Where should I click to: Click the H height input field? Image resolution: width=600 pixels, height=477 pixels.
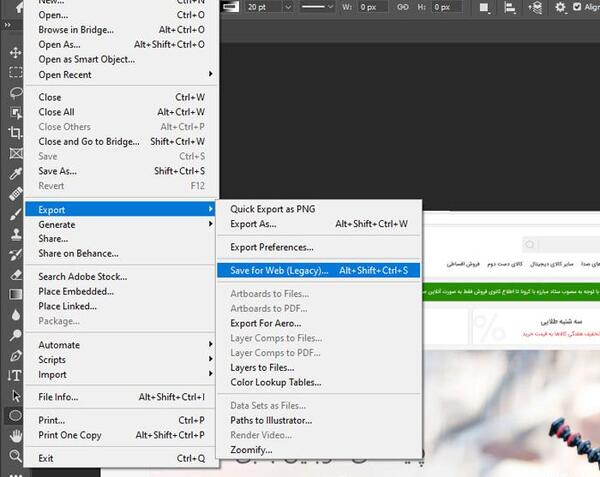click(x=446, y=7)
